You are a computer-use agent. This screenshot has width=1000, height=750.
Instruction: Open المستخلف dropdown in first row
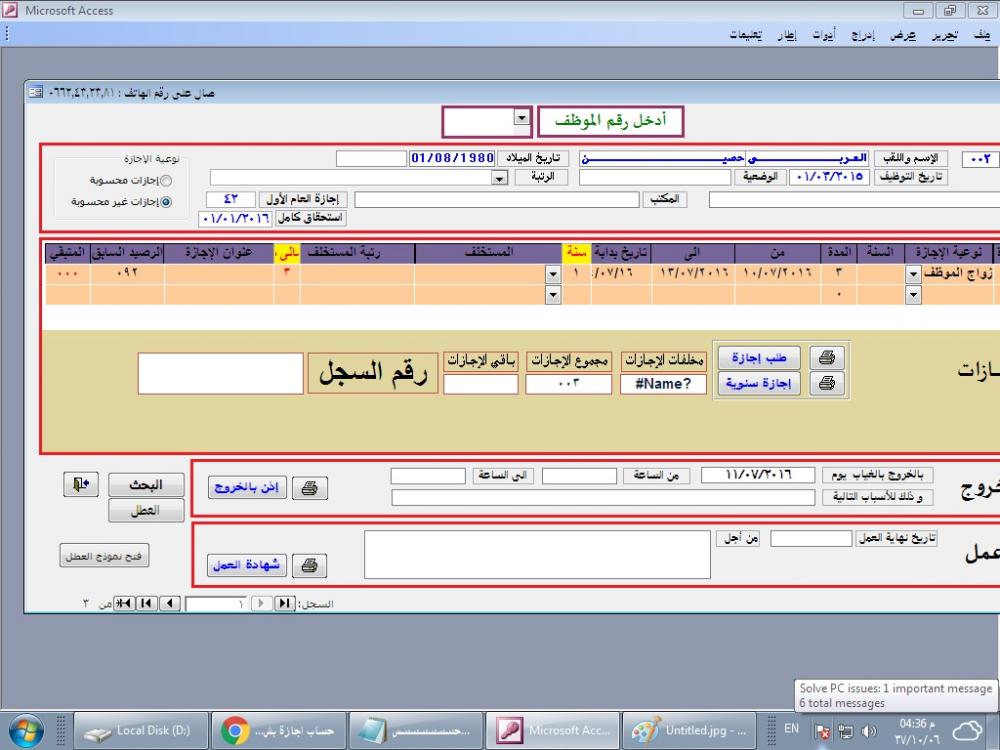553,274
